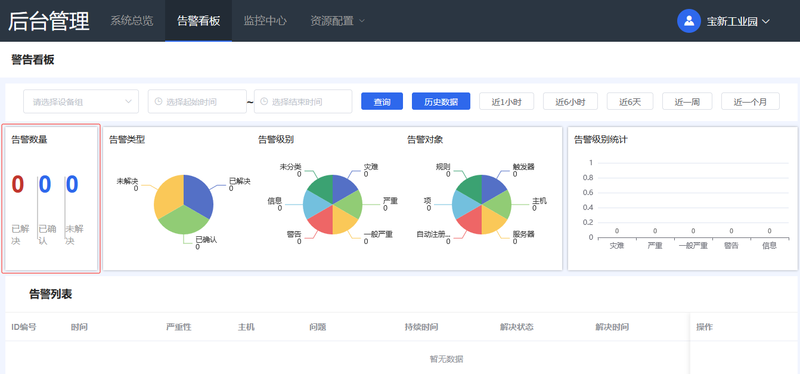The width and height of the screenshot is (800, 374).
Task: Click light blue 信息 slice in 告警级别 pie
Action: 314,205
